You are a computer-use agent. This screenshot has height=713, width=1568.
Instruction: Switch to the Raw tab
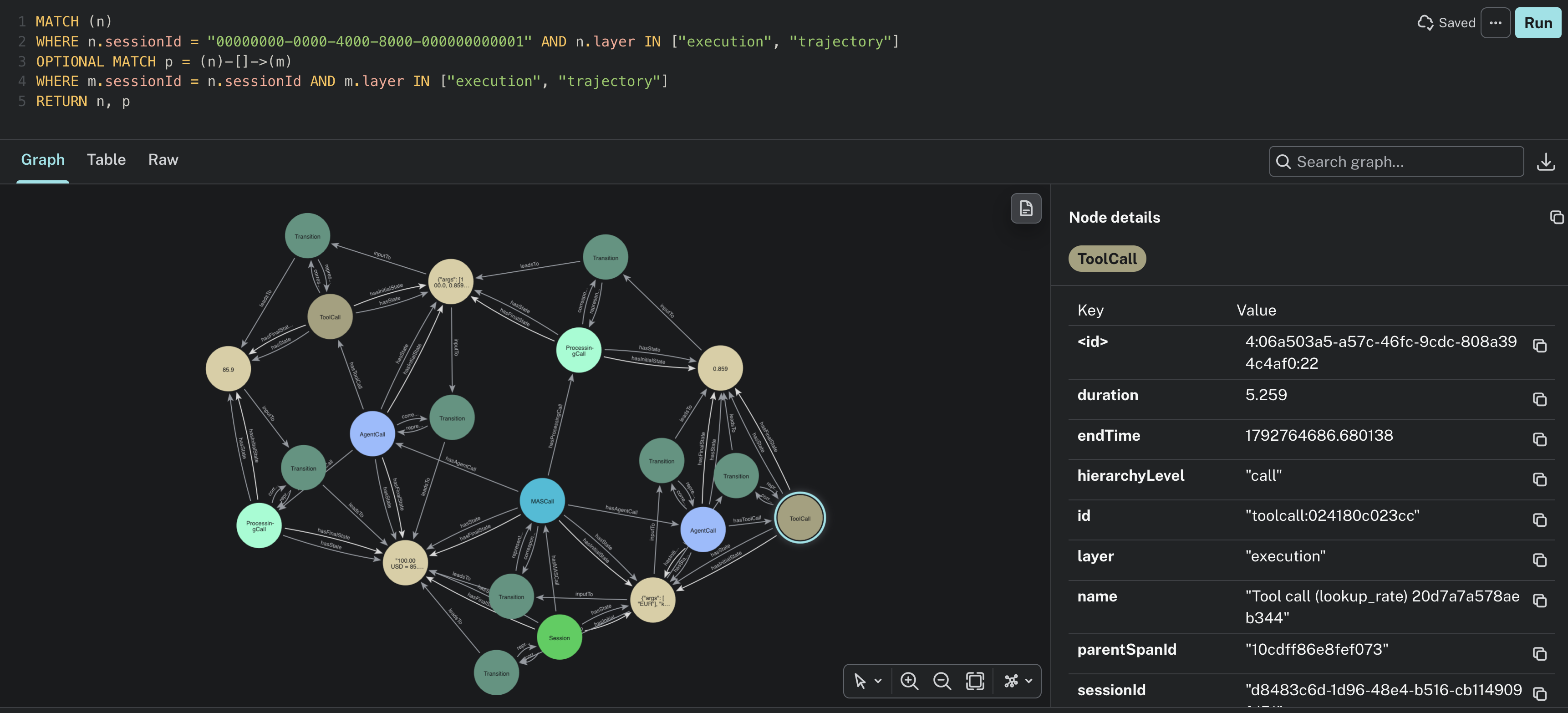pos(163,159)
